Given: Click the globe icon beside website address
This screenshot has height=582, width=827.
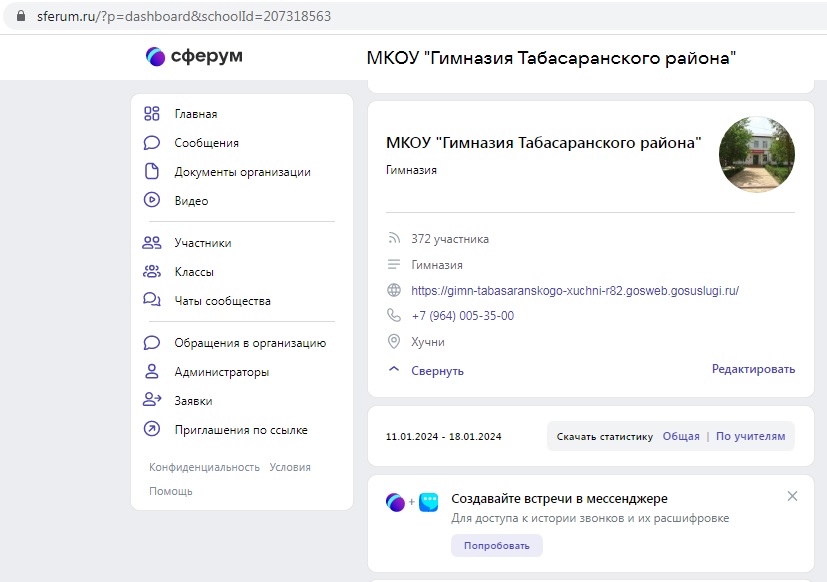Looking at the screenshot, I should pos(394,290).
